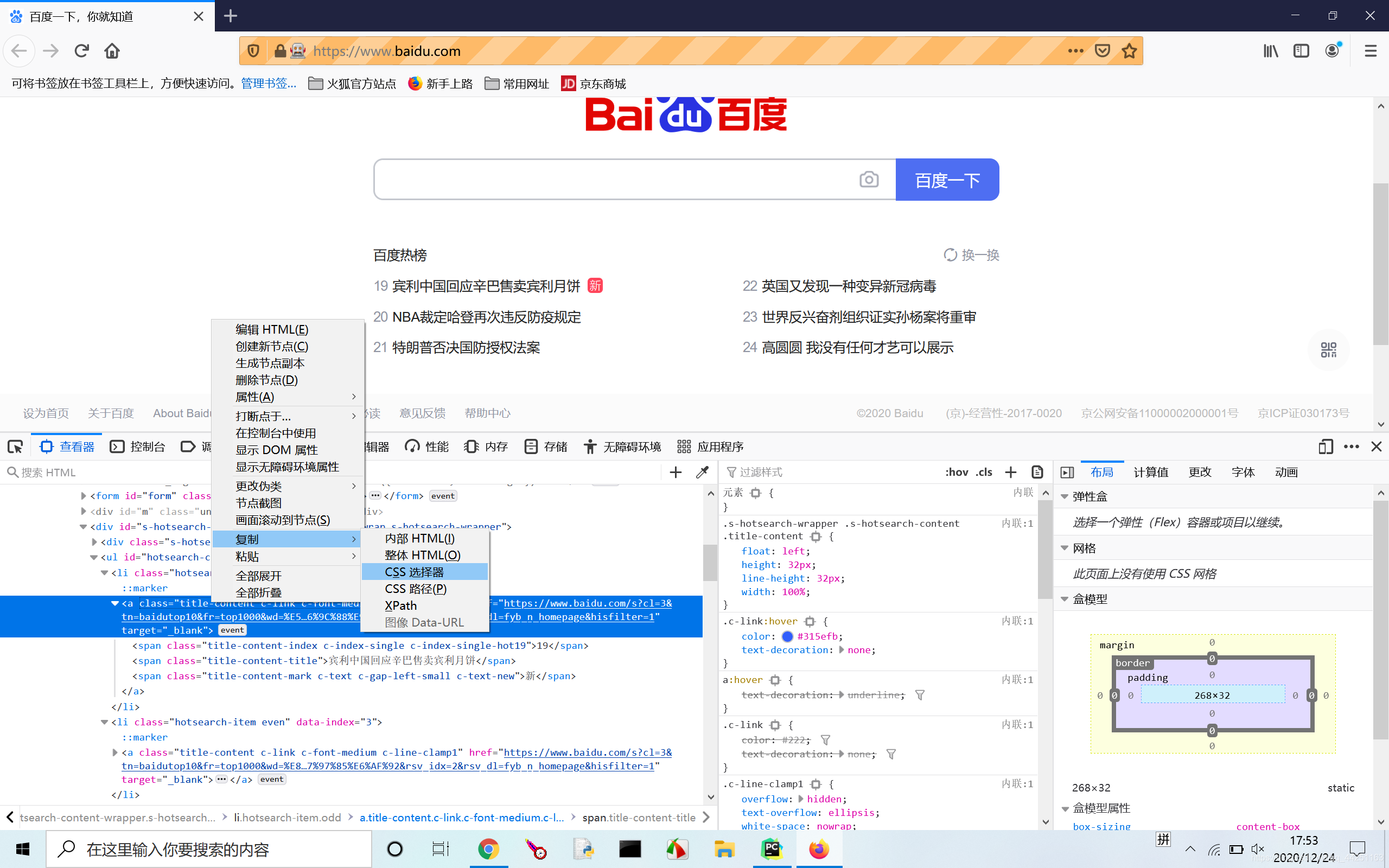This screenshot has height=868, width=1389.
Task: Open the 属性(A) submenu
Action: pyautogui.click(x=288, y=397)
